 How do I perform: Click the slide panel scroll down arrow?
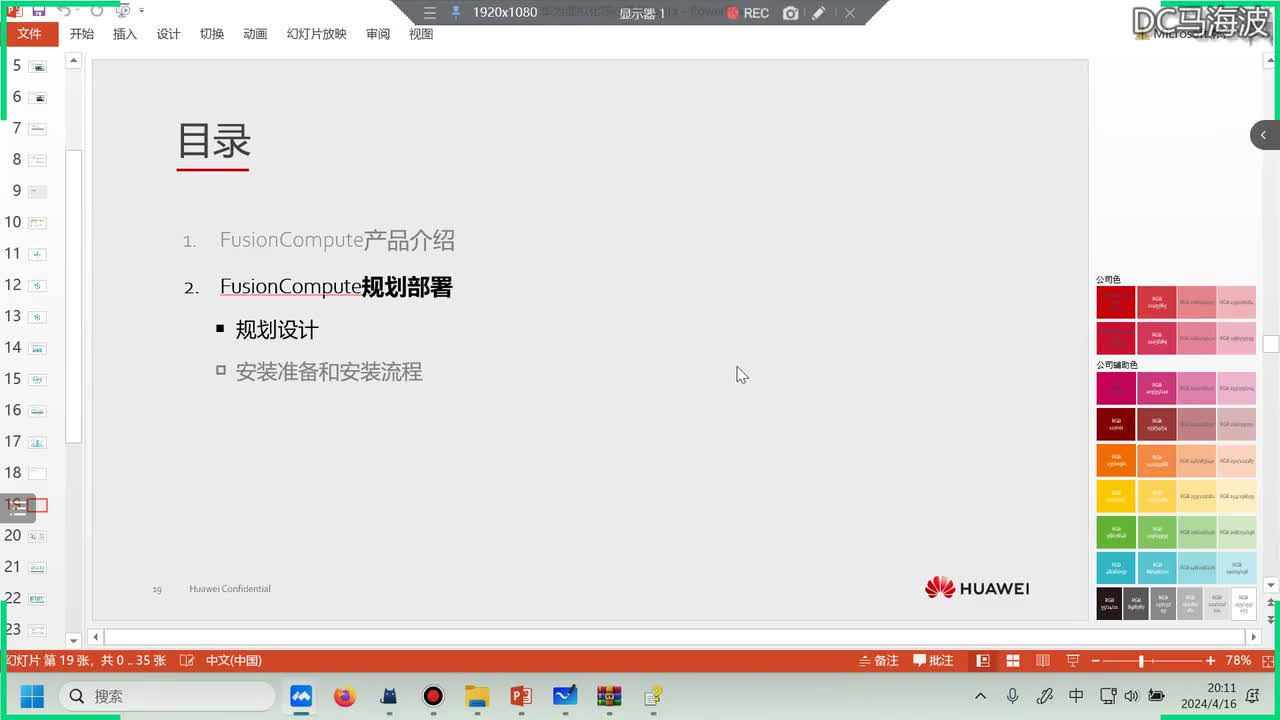(x=73, y=640)
